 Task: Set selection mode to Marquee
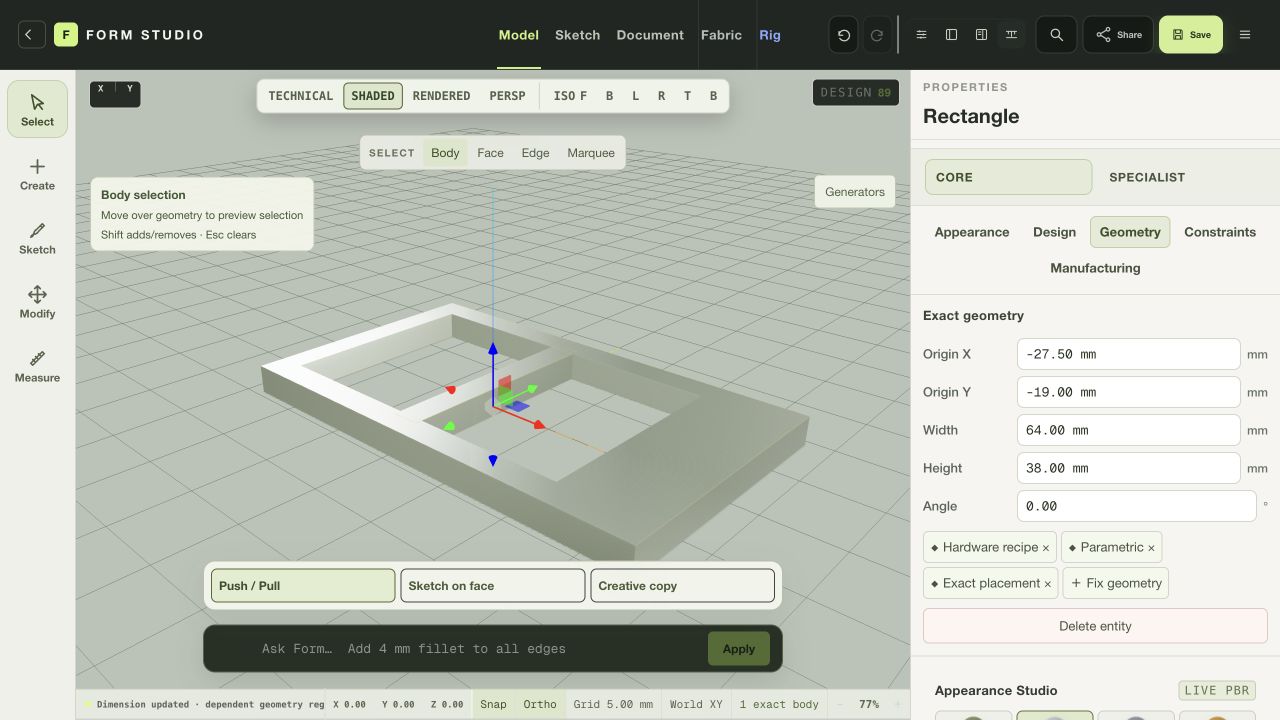(x=591, y=153)
